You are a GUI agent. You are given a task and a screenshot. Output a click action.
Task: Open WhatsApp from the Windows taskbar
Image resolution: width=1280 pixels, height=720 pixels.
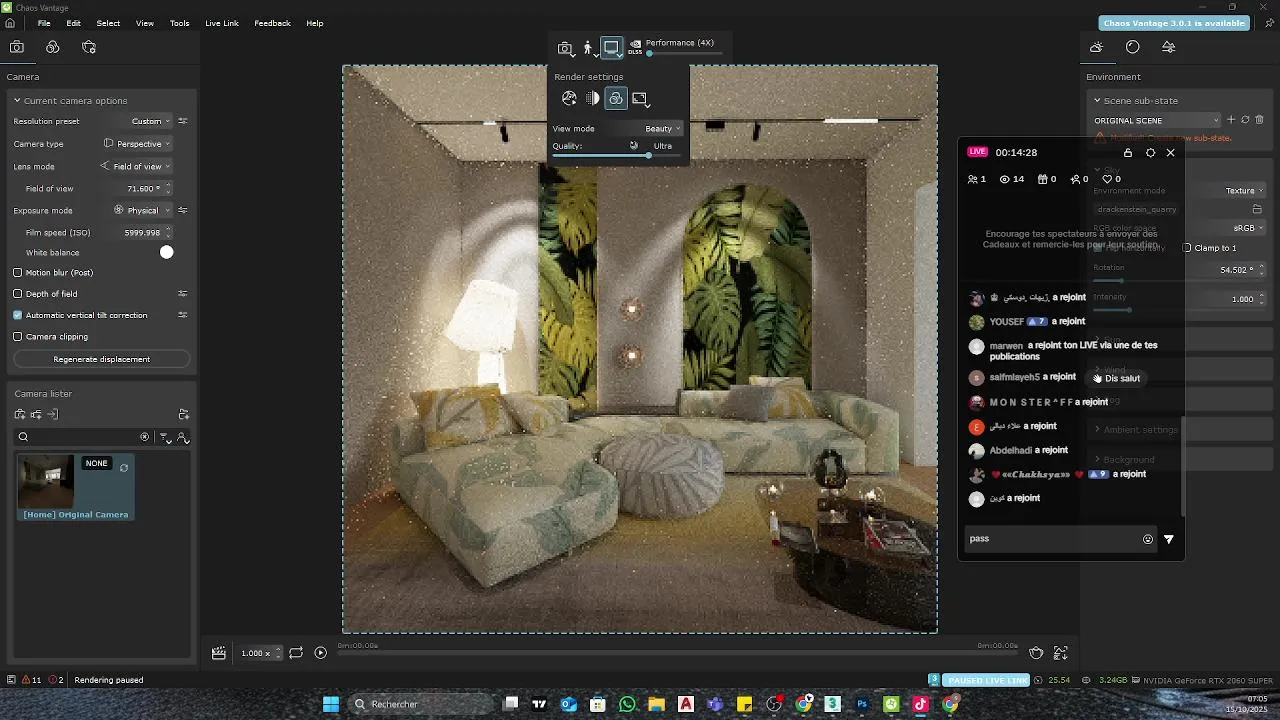(627, 704)
